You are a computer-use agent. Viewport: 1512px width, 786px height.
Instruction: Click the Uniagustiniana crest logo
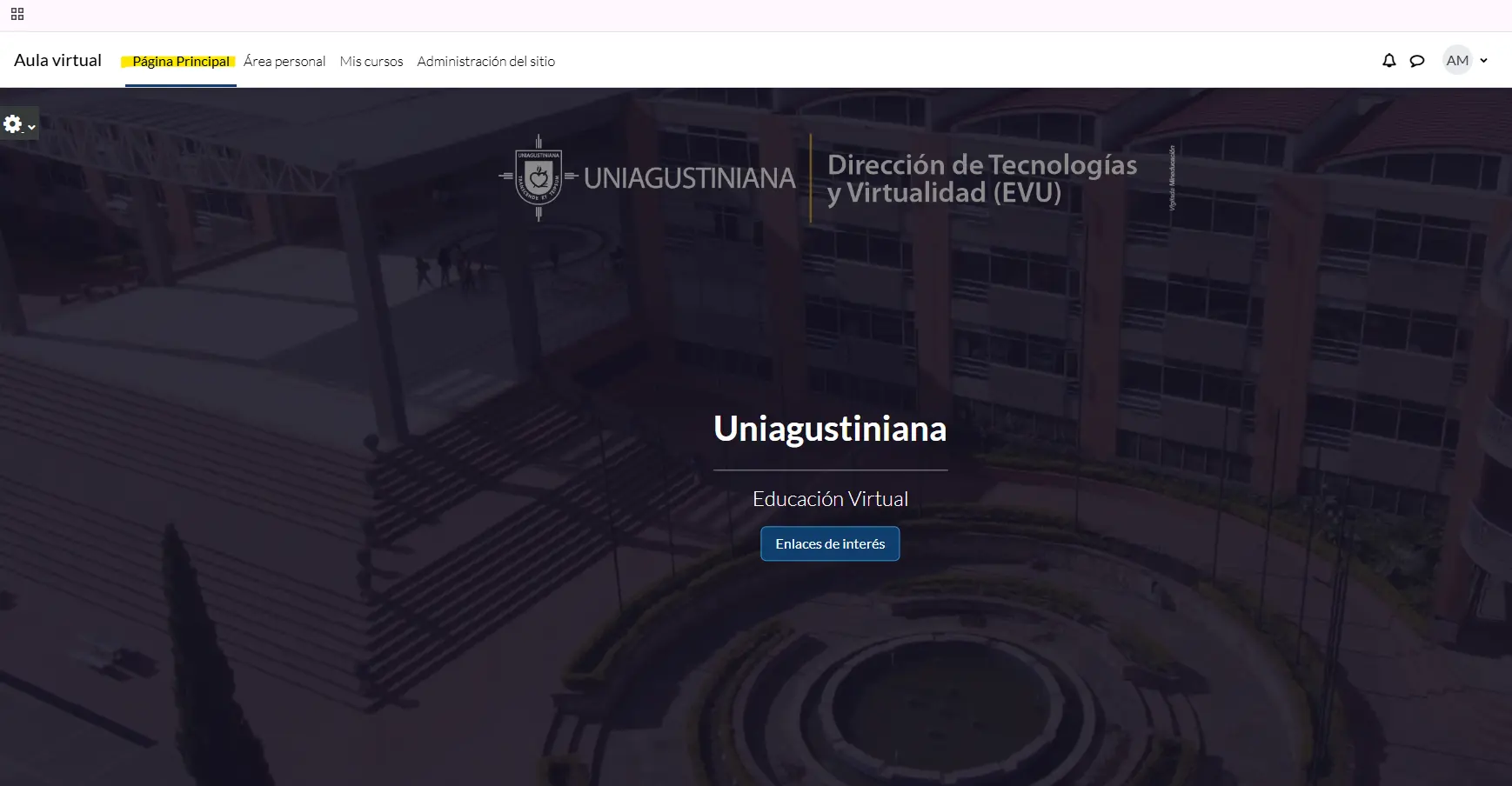click(539, 177)
